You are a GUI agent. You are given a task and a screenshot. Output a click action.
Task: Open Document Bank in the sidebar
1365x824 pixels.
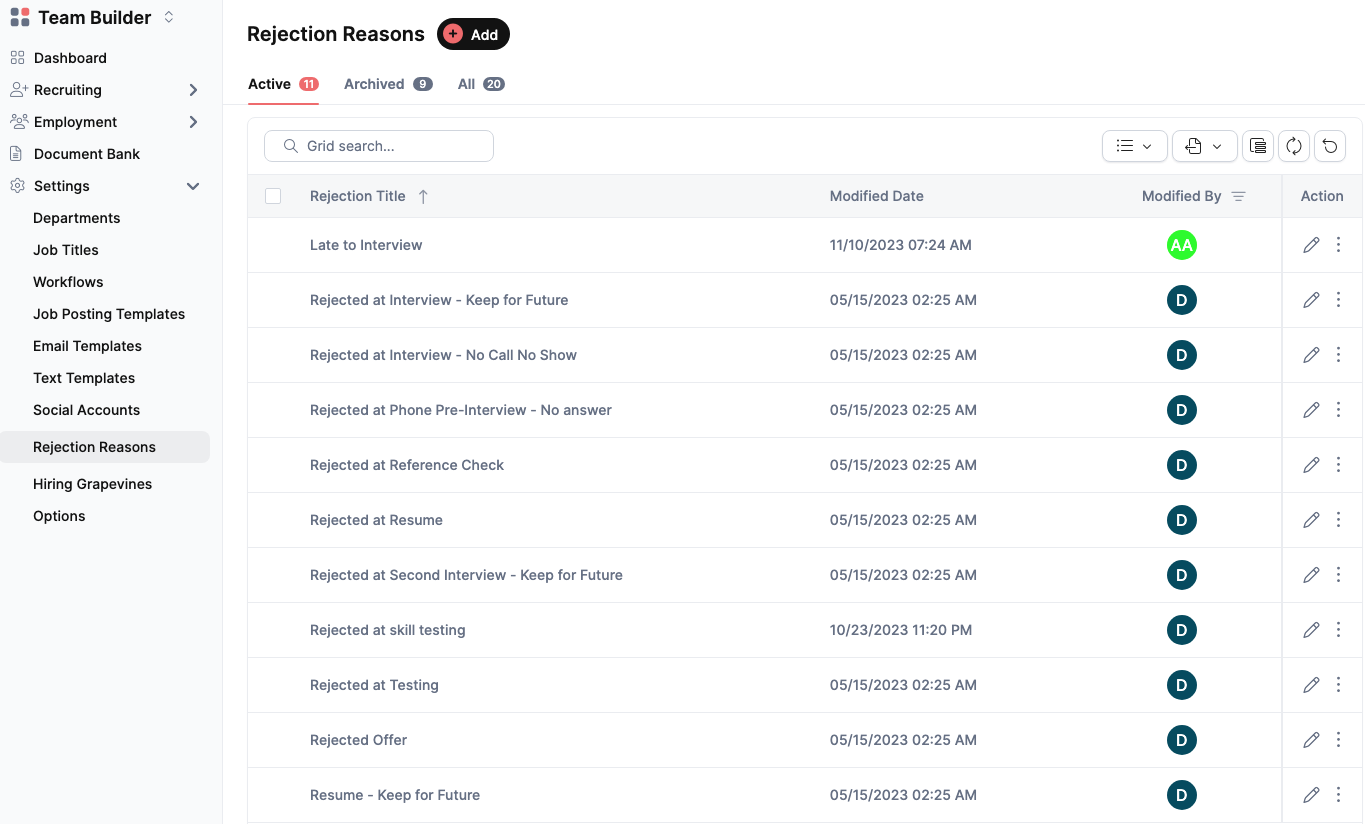tap(87, 154)
